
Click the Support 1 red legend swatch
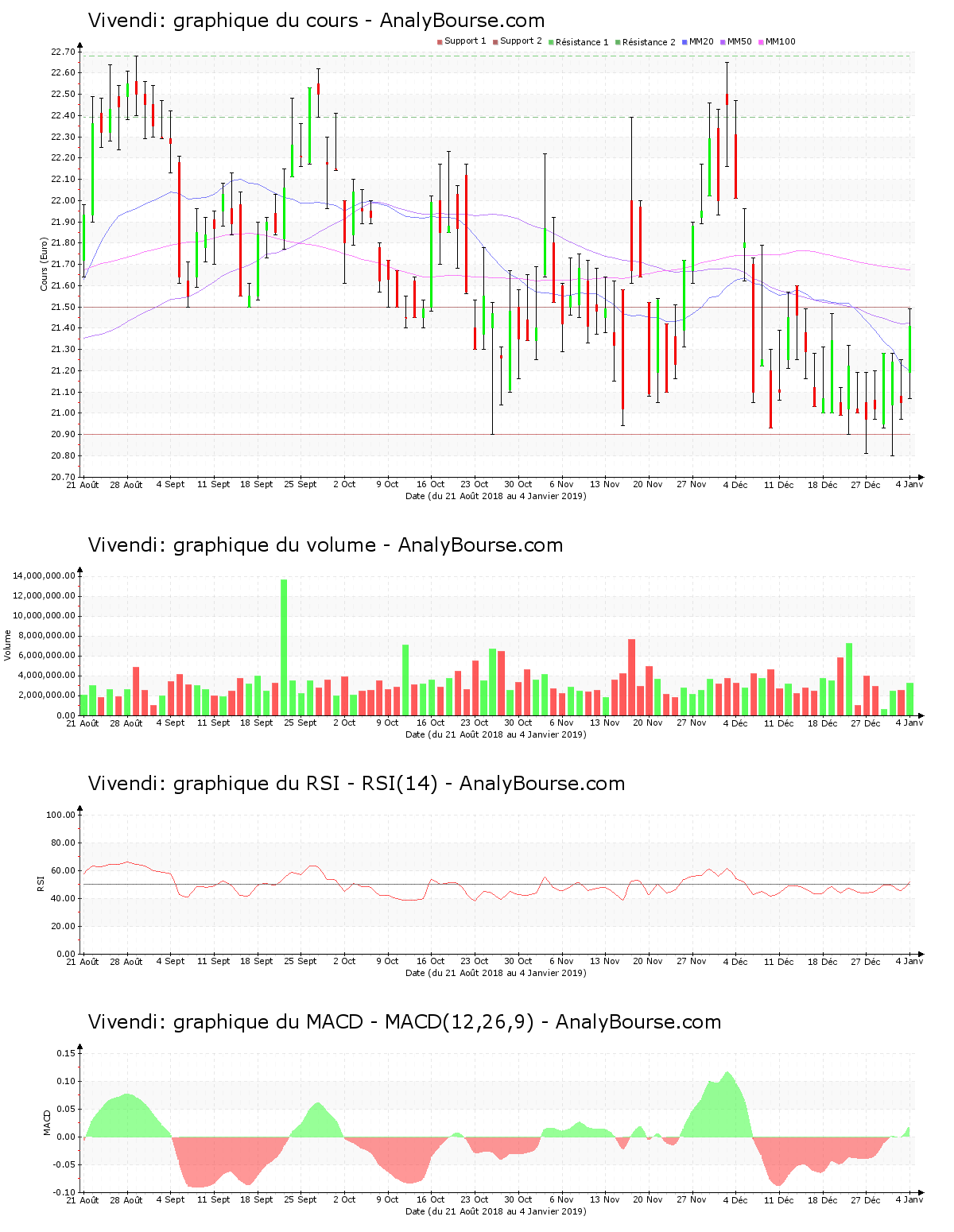[440, 42]
